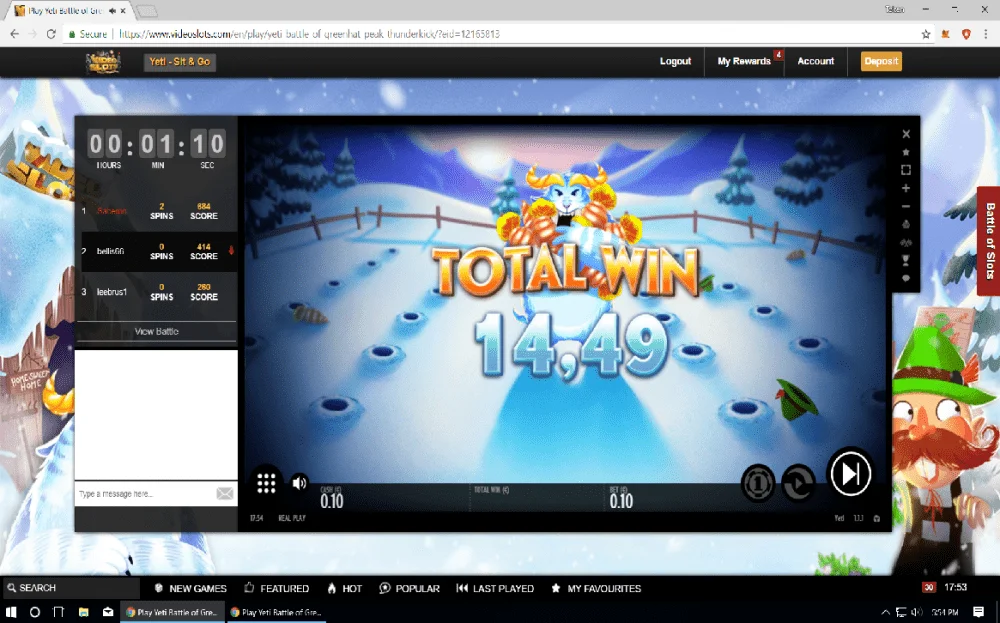Open the chat bubble icon in sidebar
Image resolution: width=1000 pixels, height=623 pixels.
point(906,278)
